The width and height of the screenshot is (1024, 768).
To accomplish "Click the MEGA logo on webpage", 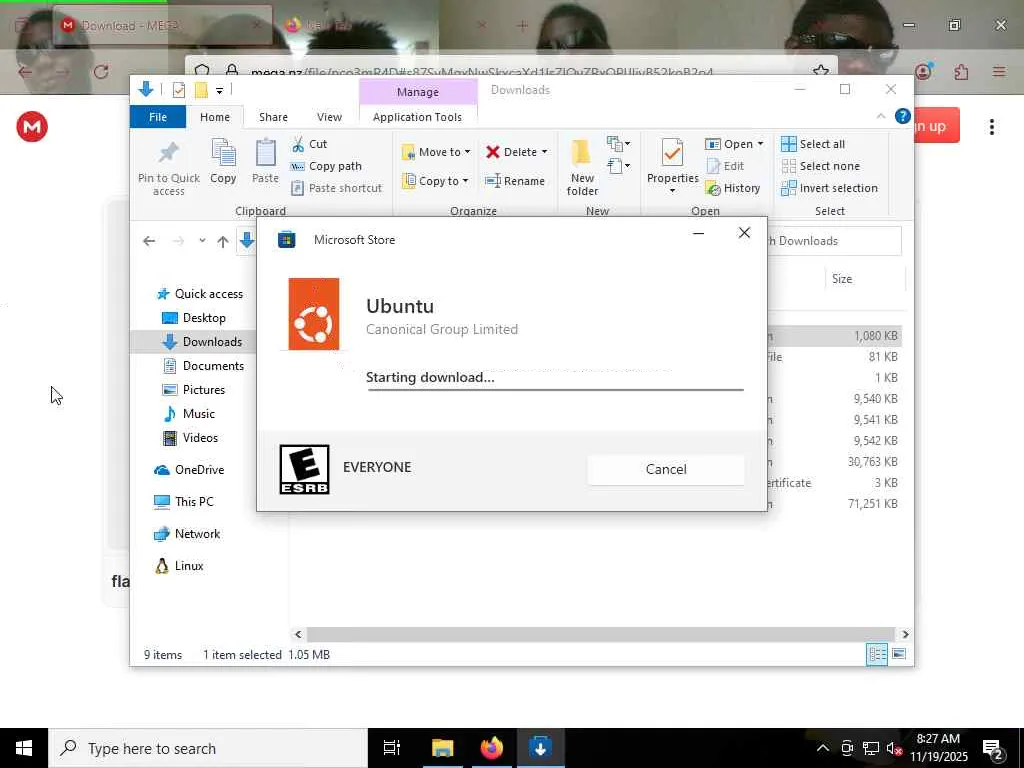I will pyautogui.click(x=32, y=127).
